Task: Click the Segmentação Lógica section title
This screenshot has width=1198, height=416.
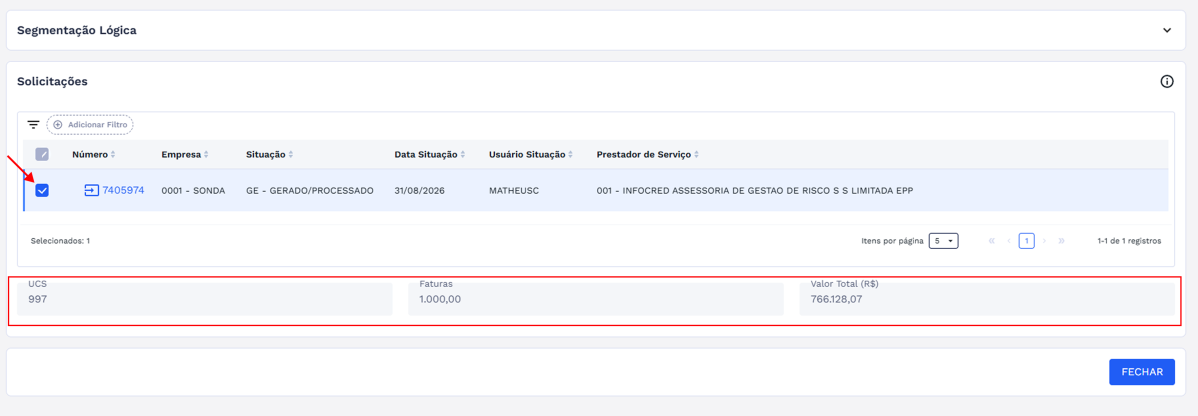Action: click(77, 31)
